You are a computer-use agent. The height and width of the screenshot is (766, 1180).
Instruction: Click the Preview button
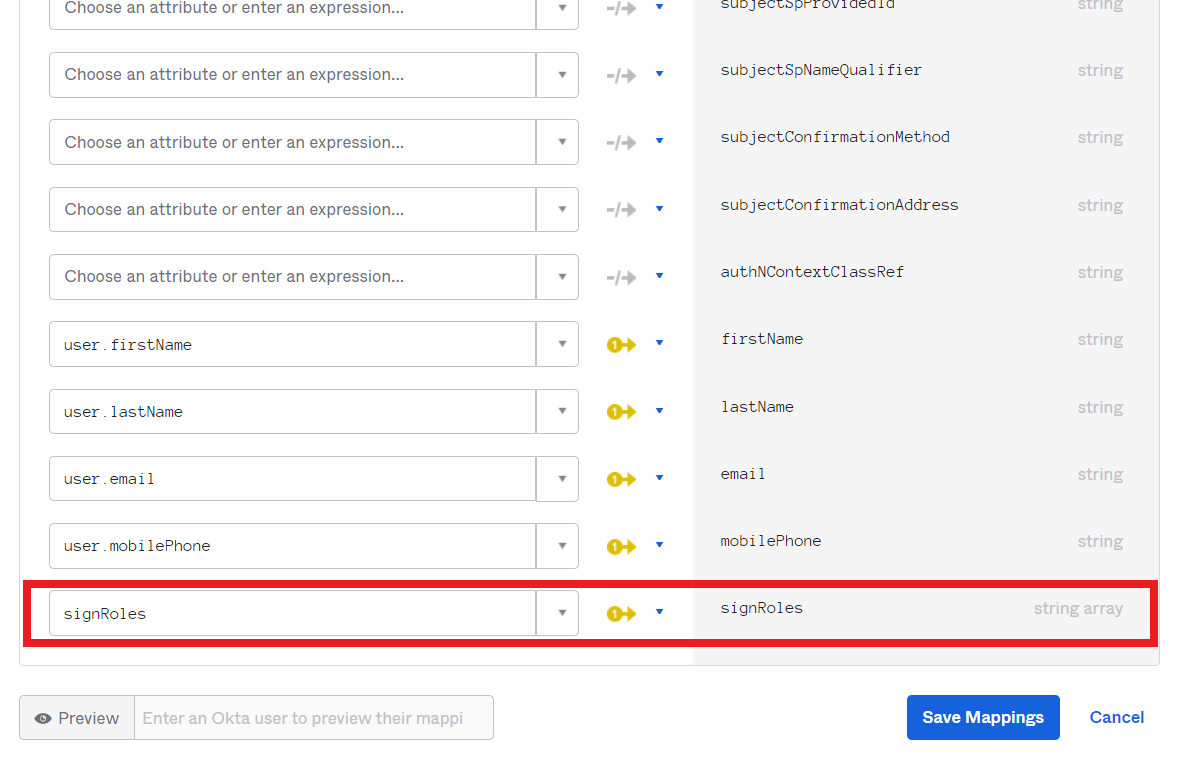[x=77, y=718]
